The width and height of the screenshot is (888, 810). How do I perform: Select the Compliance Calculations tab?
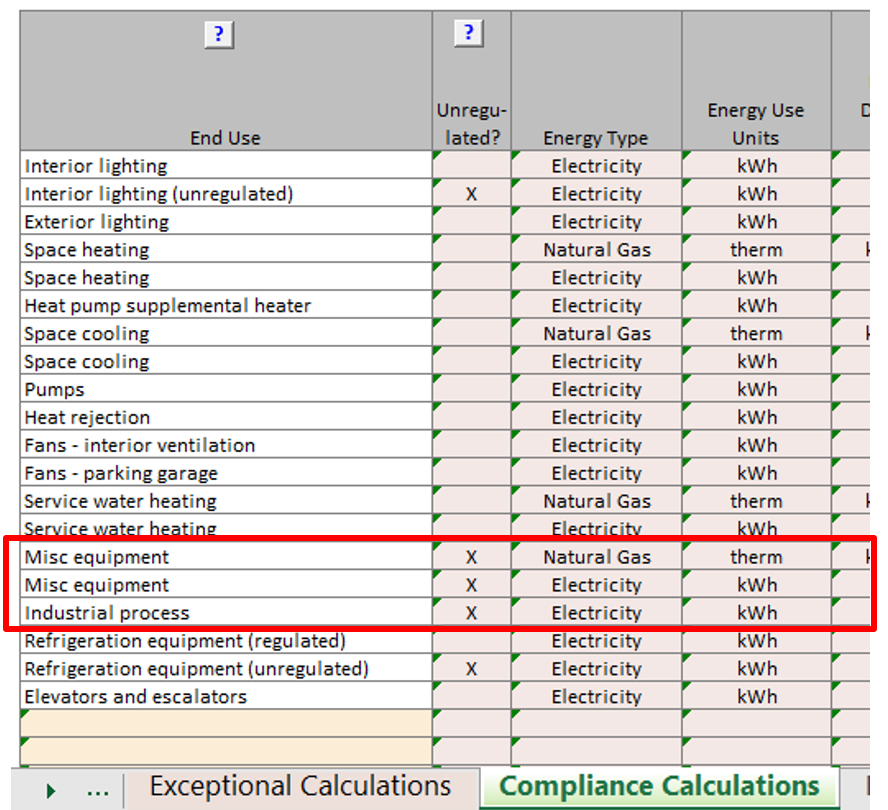(659, 787)
